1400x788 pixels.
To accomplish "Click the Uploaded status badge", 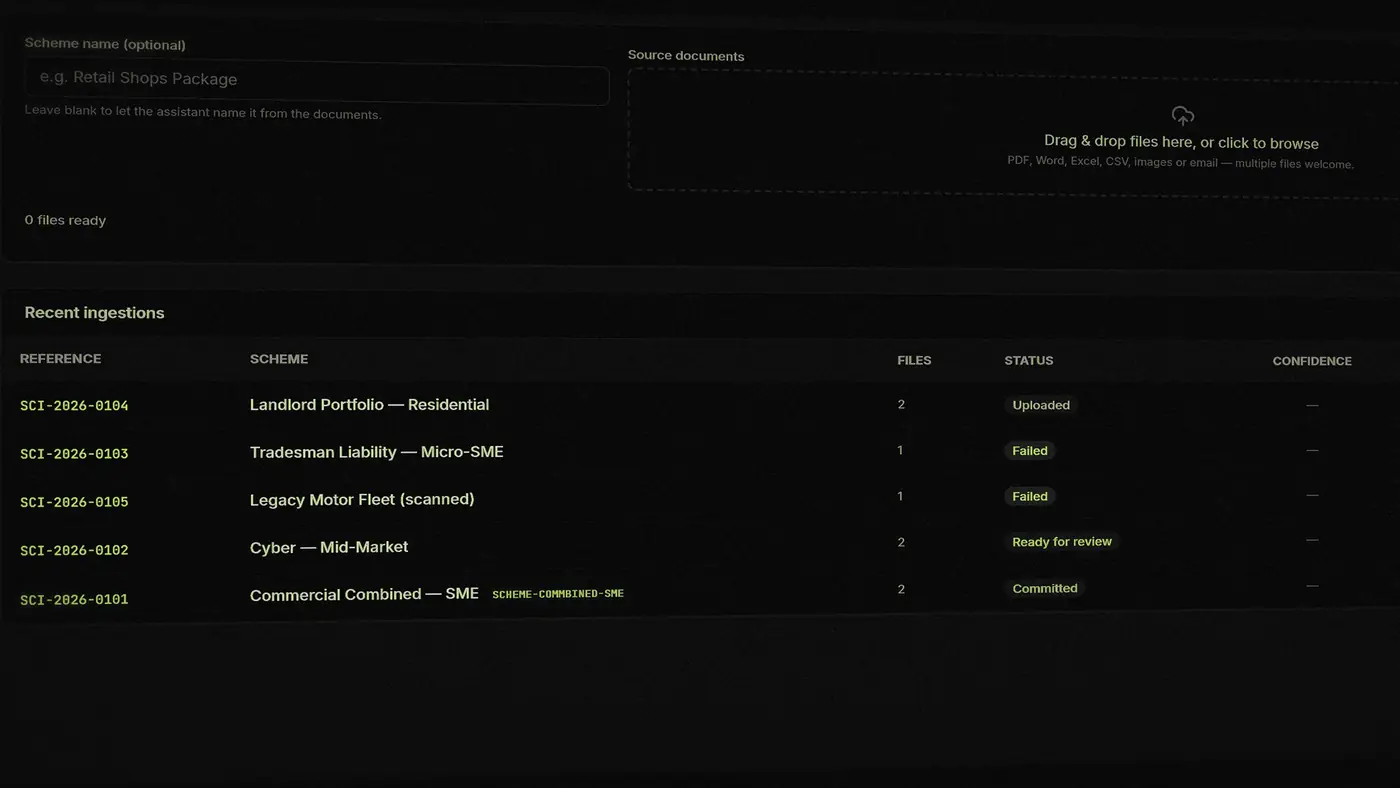I will coord(1041,405).
